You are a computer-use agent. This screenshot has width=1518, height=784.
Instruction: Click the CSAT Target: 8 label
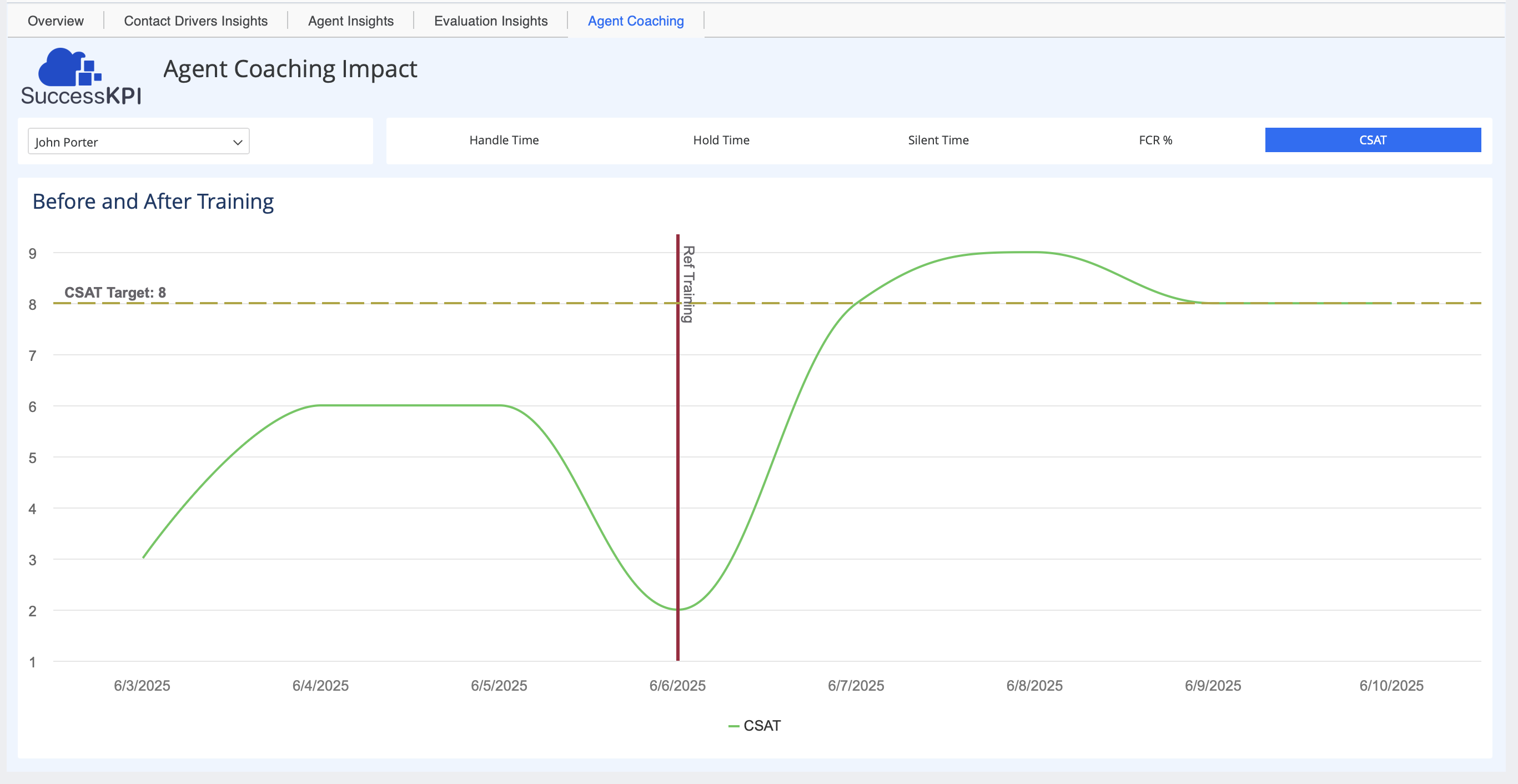[115, 293]
